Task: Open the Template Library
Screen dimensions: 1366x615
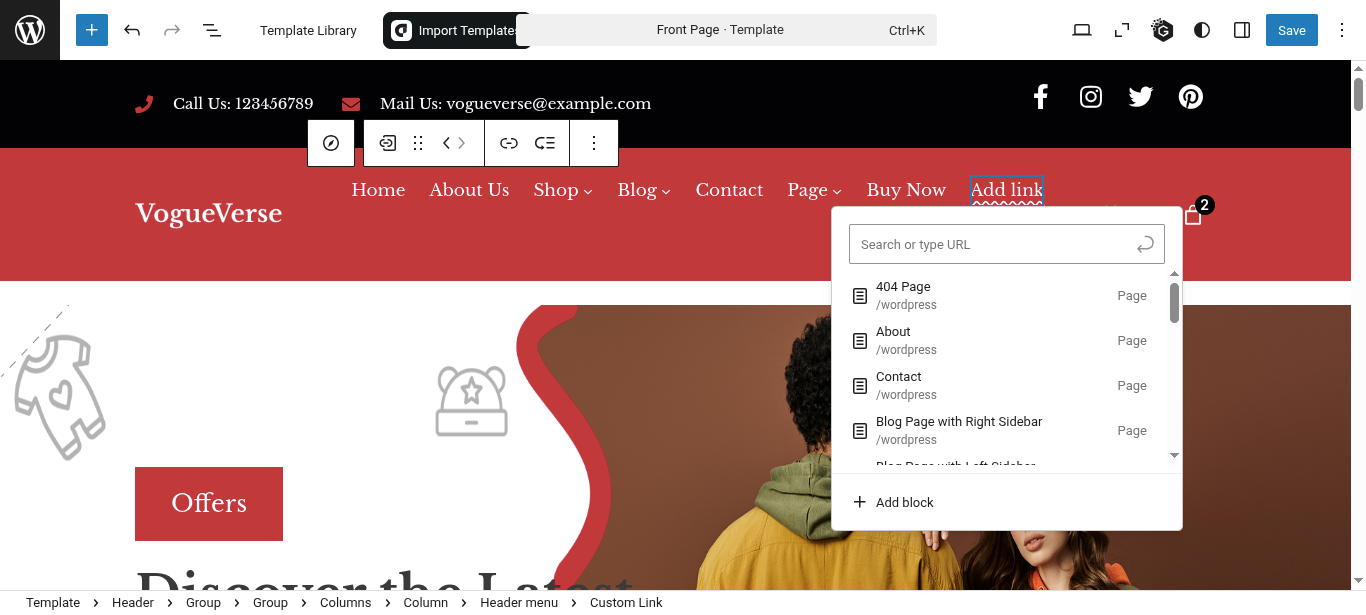Action: [x=308, y=30]
